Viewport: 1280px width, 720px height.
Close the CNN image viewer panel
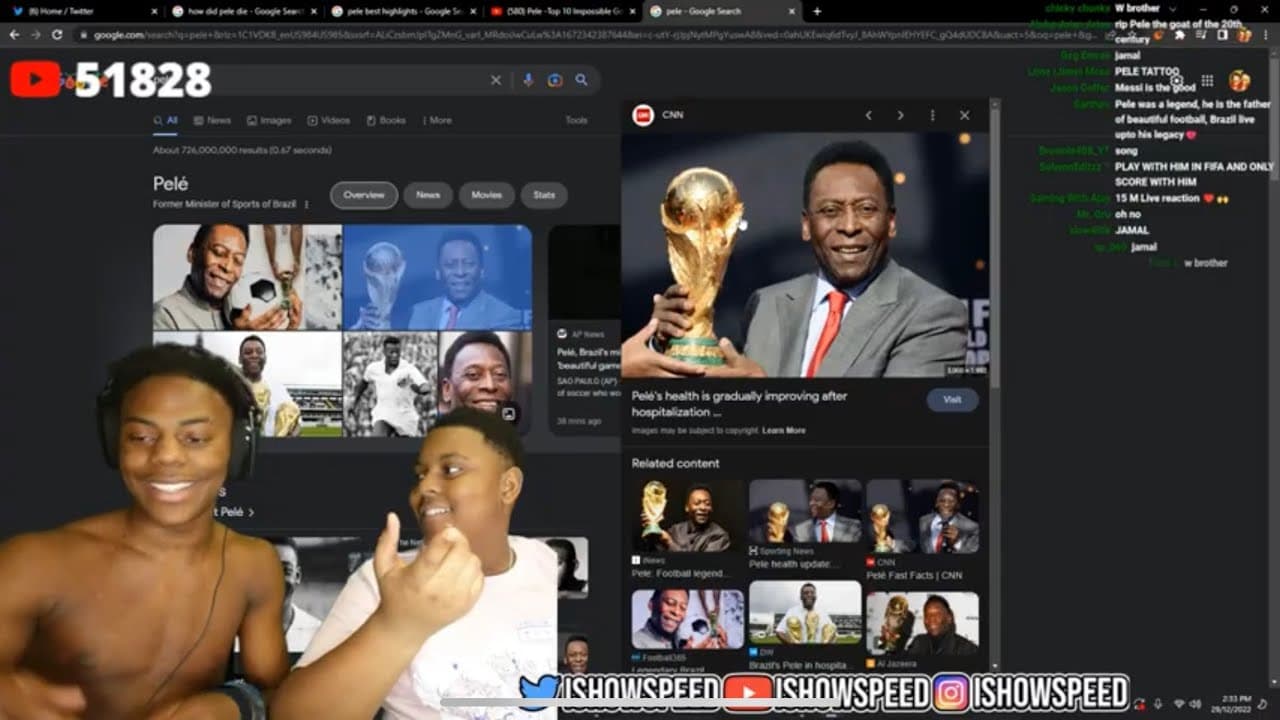tap(964, 115)
